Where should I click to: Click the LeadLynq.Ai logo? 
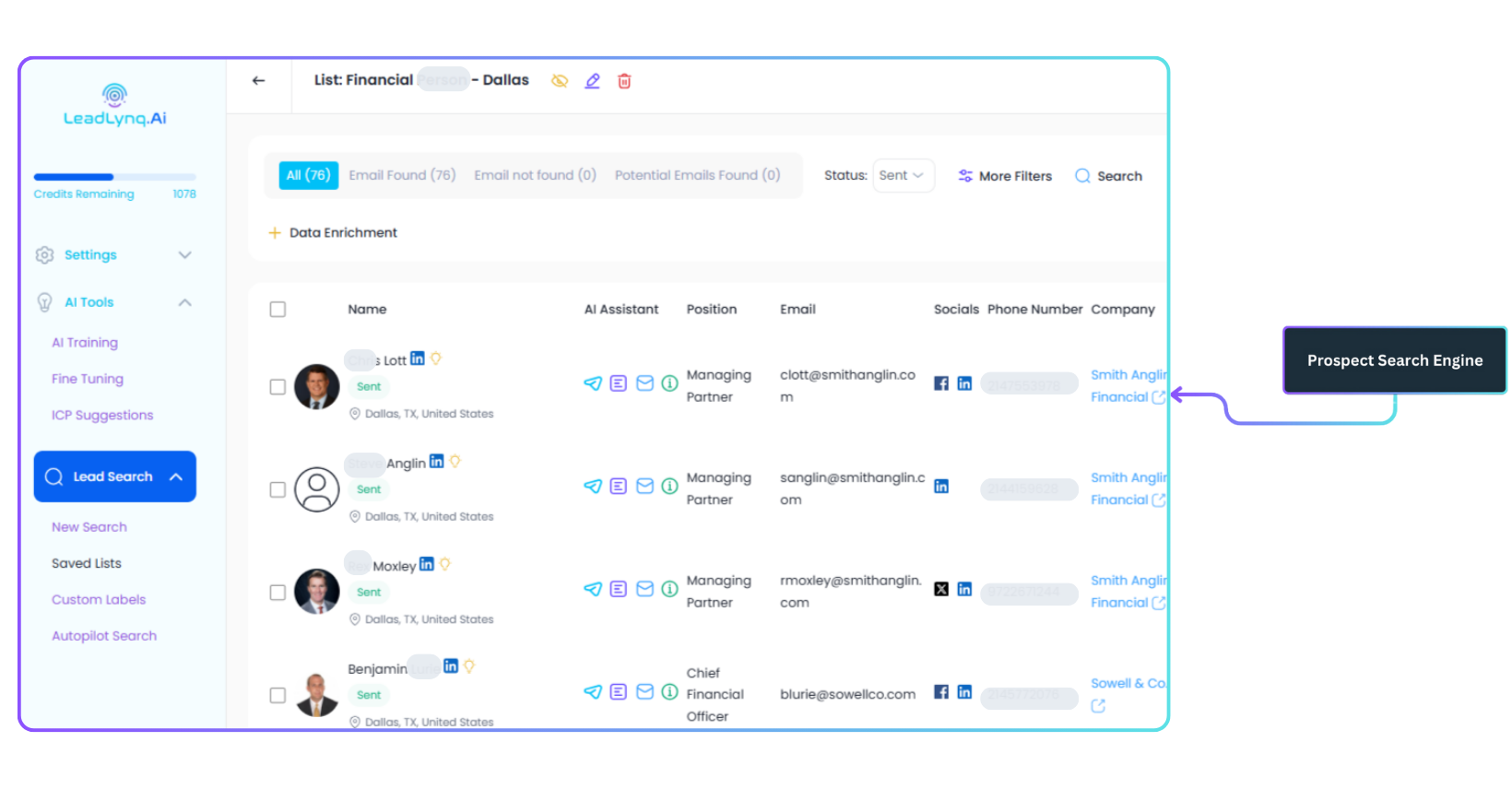[114, 105]
